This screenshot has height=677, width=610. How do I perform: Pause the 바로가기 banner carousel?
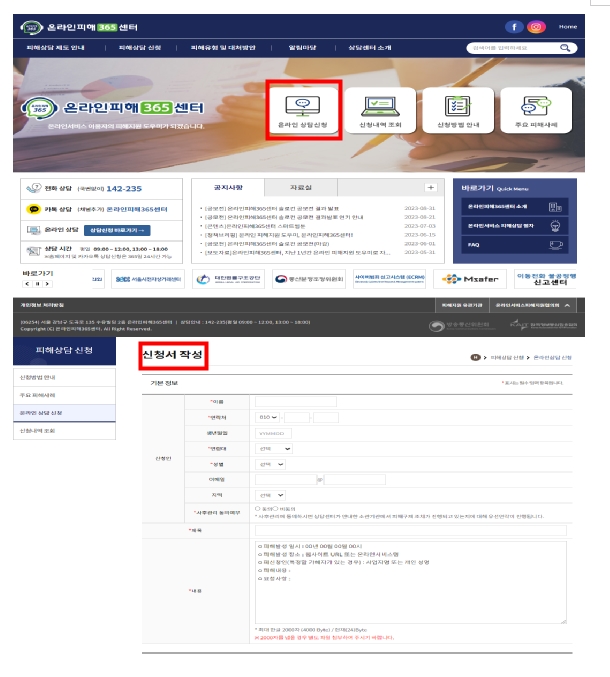tap(38, 284)
